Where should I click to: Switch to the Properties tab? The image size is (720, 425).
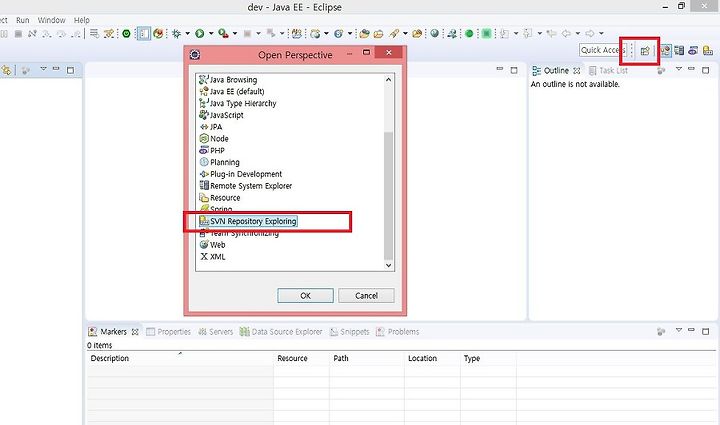click(x=168, y=332)
